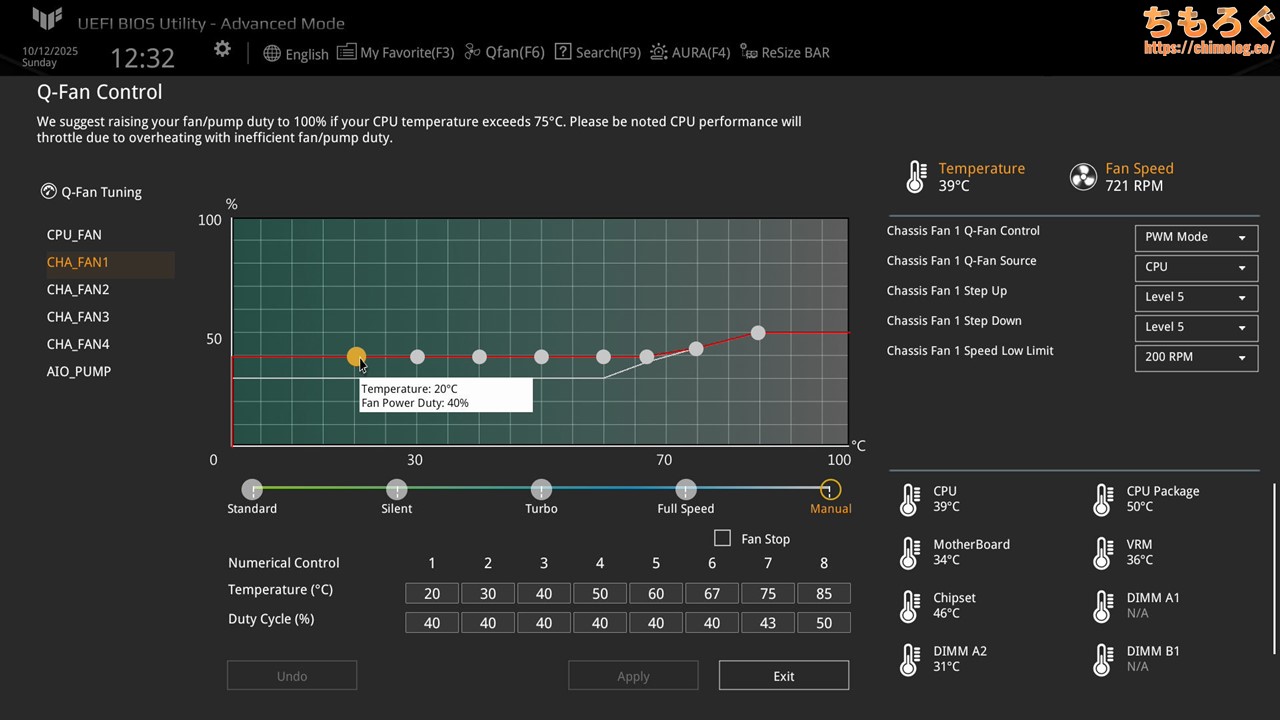The image size is (1280, 720).
Task: Open My Favorite(F3) from top bar
Action: point(396,52)
